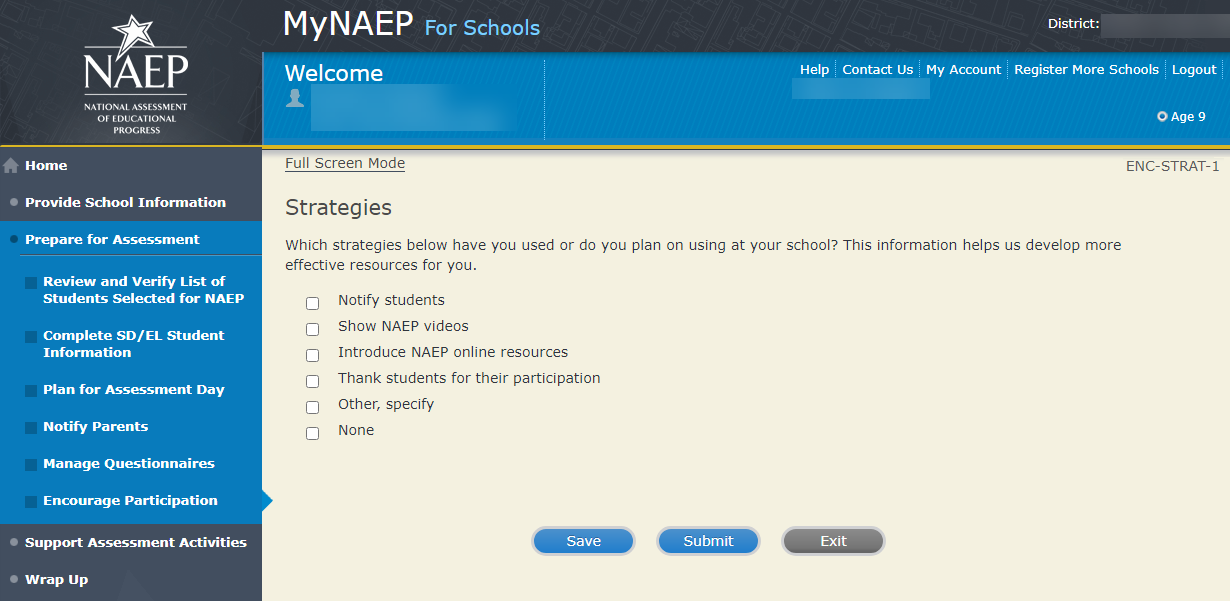The width and height of the screenshot is (1230, 601).
Task: Open Review and Verify List of Students
Action: pyautogui.click(x=143, y=290)
